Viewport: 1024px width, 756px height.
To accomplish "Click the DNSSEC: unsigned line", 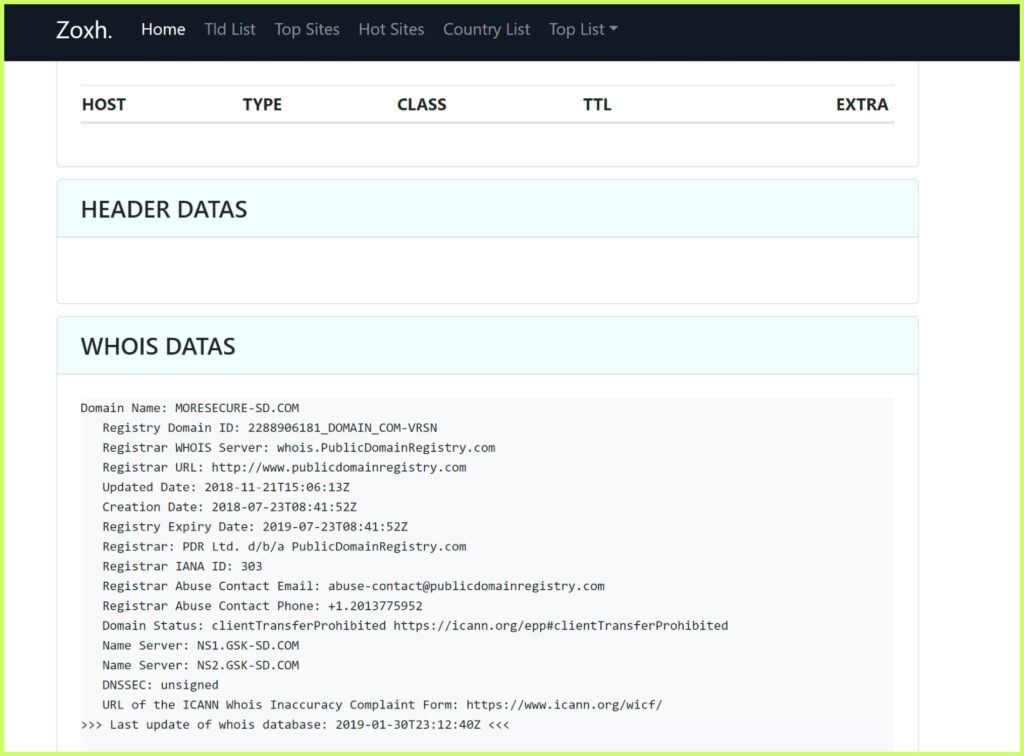I will [160, 685].
